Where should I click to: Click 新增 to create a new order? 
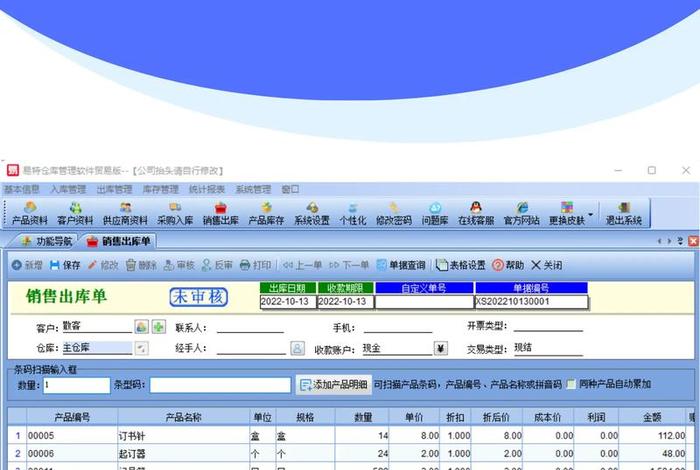pos(27,265)
